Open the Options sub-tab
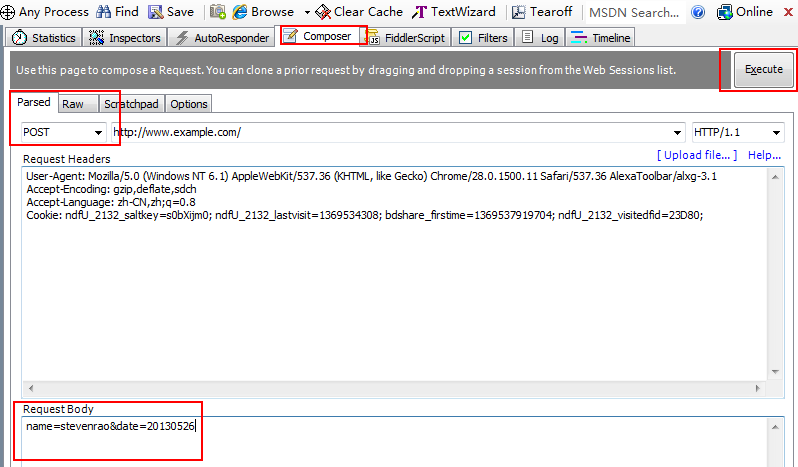 click(x=188, y=104)
